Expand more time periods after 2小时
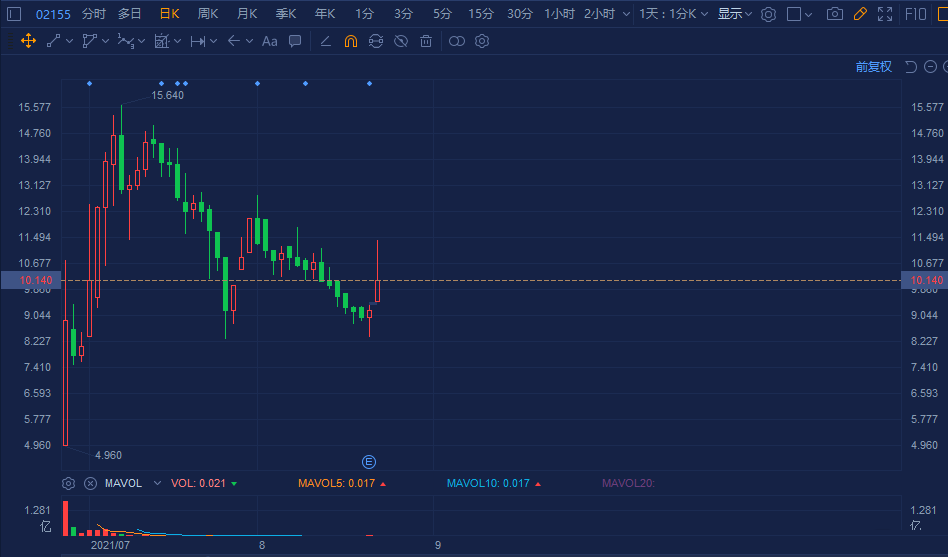Screen dimensions: 948x557 [626, 14]
